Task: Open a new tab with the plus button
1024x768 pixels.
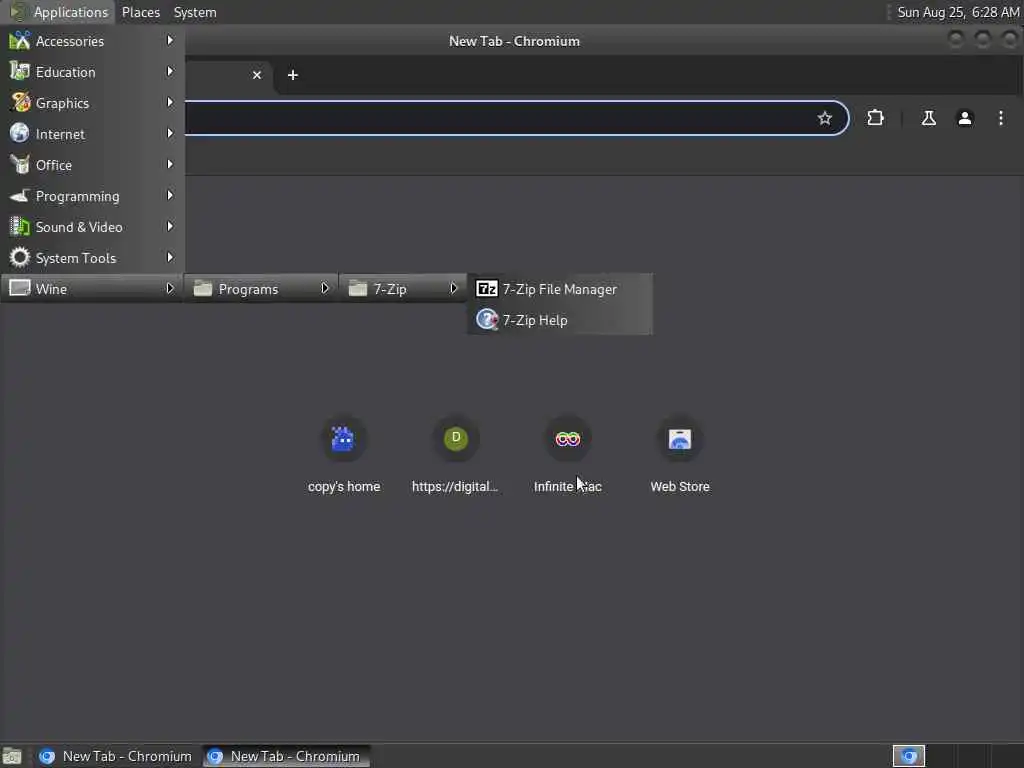Action: tap(293, 75)
